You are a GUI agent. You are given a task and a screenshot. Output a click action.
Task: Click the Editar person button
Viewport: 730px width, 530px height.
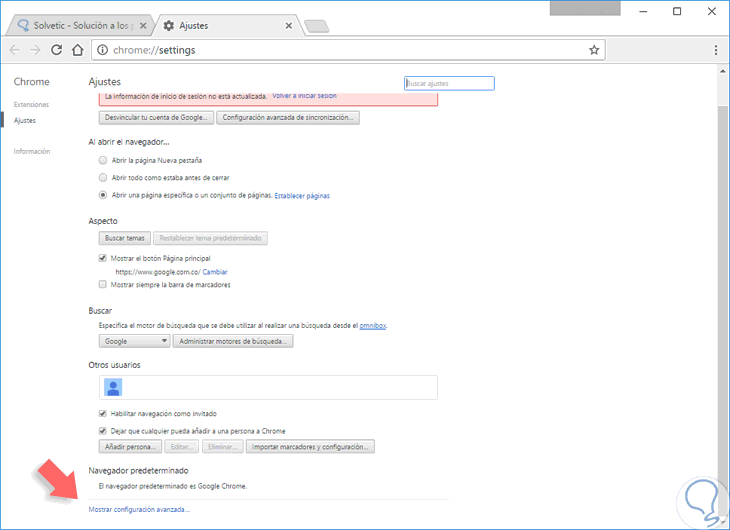(x=182, y=447)
